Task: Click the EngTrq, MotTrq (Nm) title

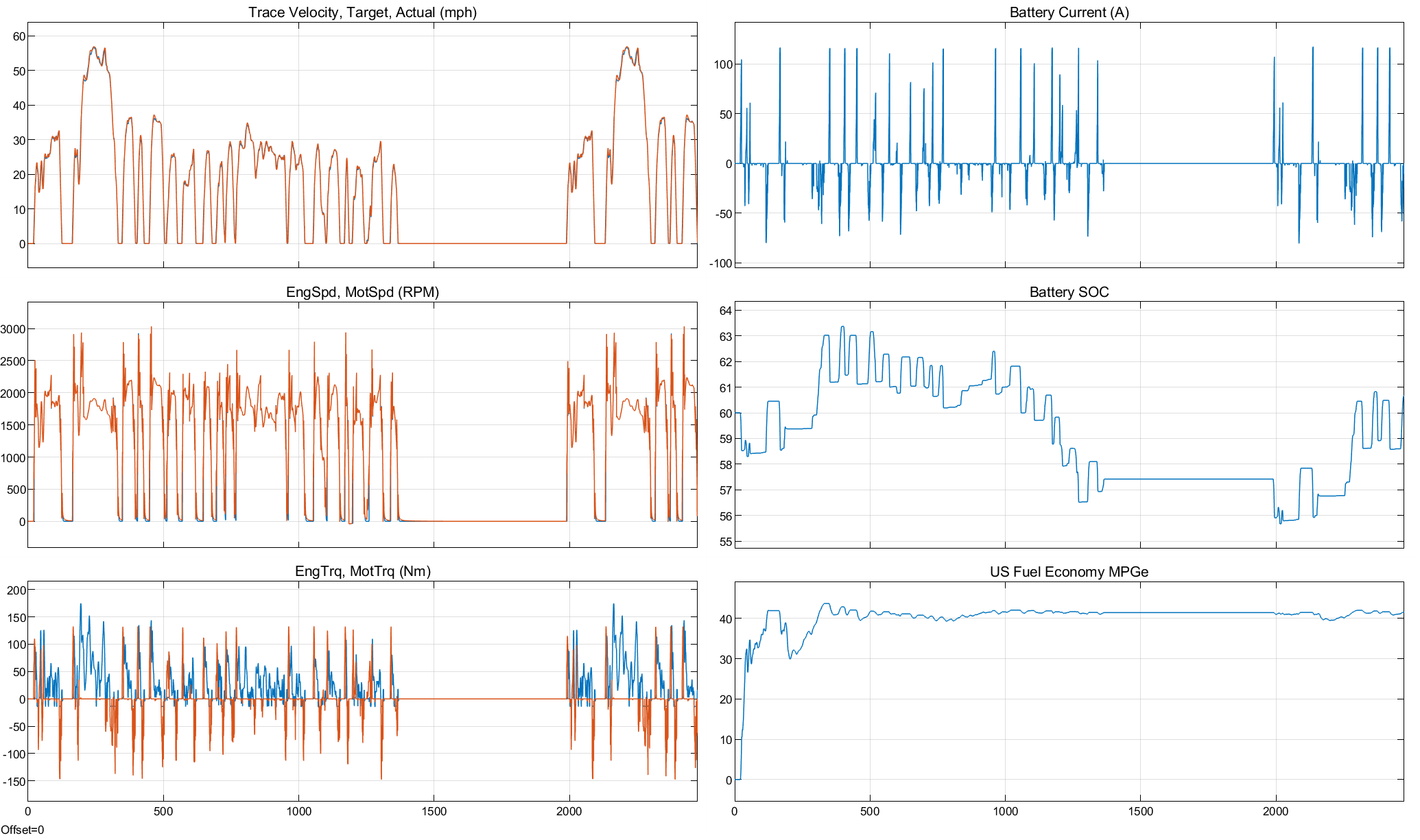Action: point(362,571)
